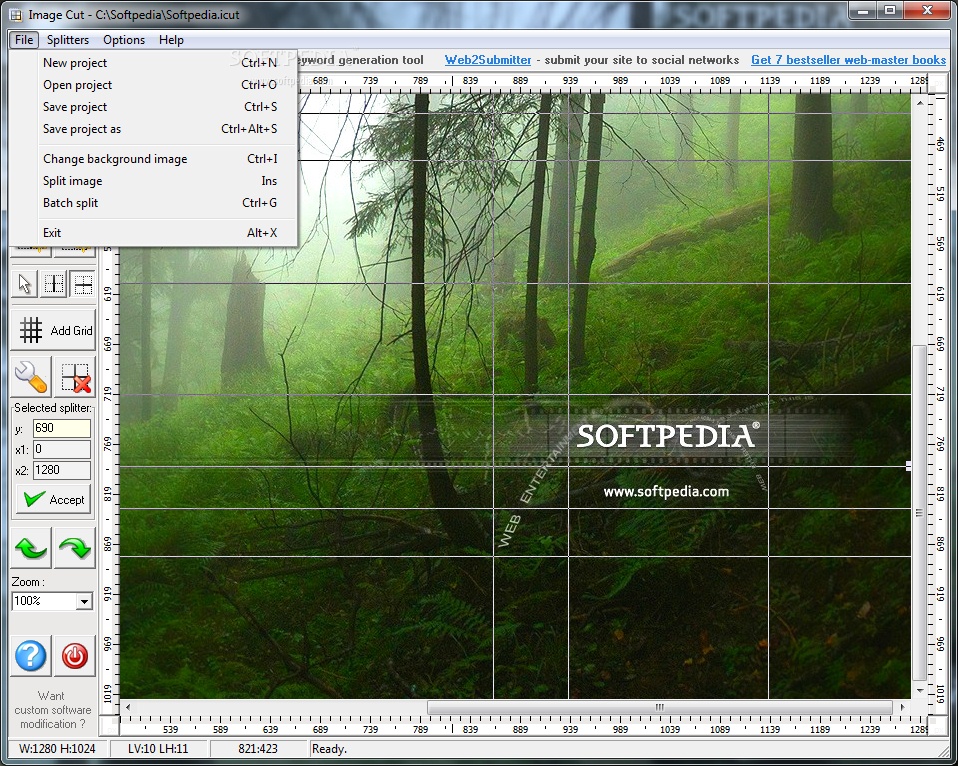Select Batch split menu entry
958x766 pixels.
coord(70,203)
